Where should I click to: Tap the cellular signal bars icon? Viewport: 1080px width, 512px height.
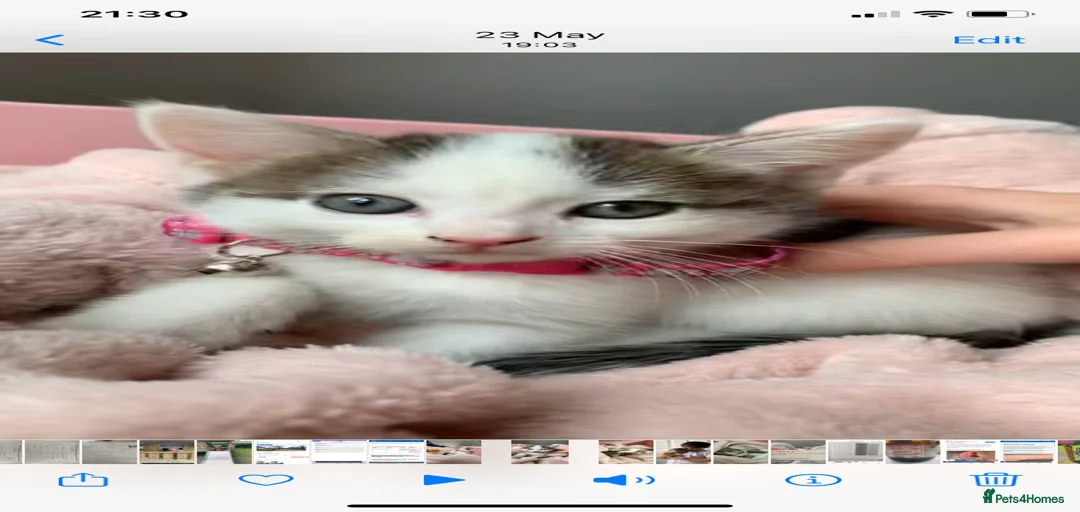[x=875, y=14]
